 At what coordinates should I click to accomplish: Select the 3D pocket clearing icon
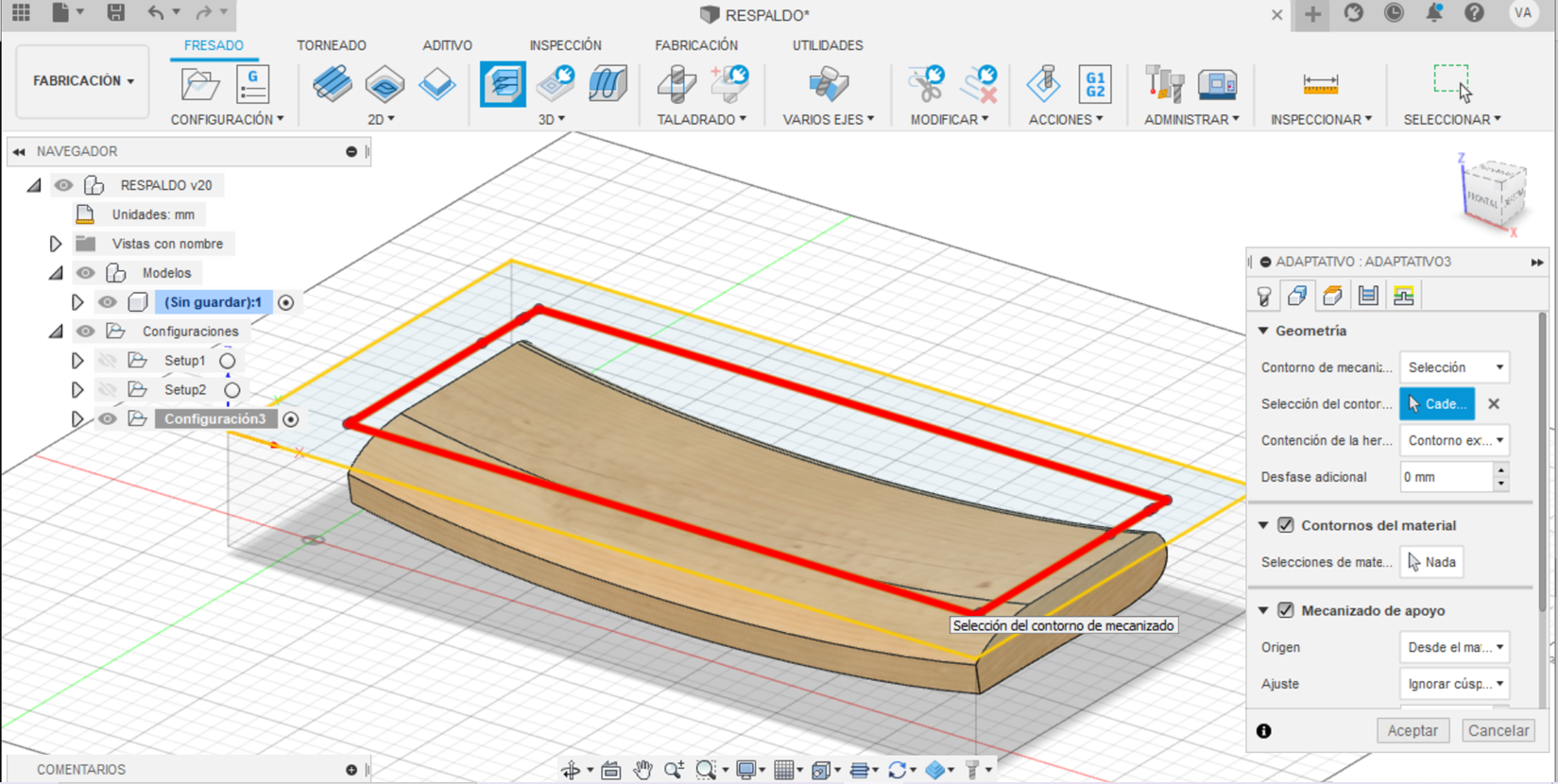(x=556, y=85)
